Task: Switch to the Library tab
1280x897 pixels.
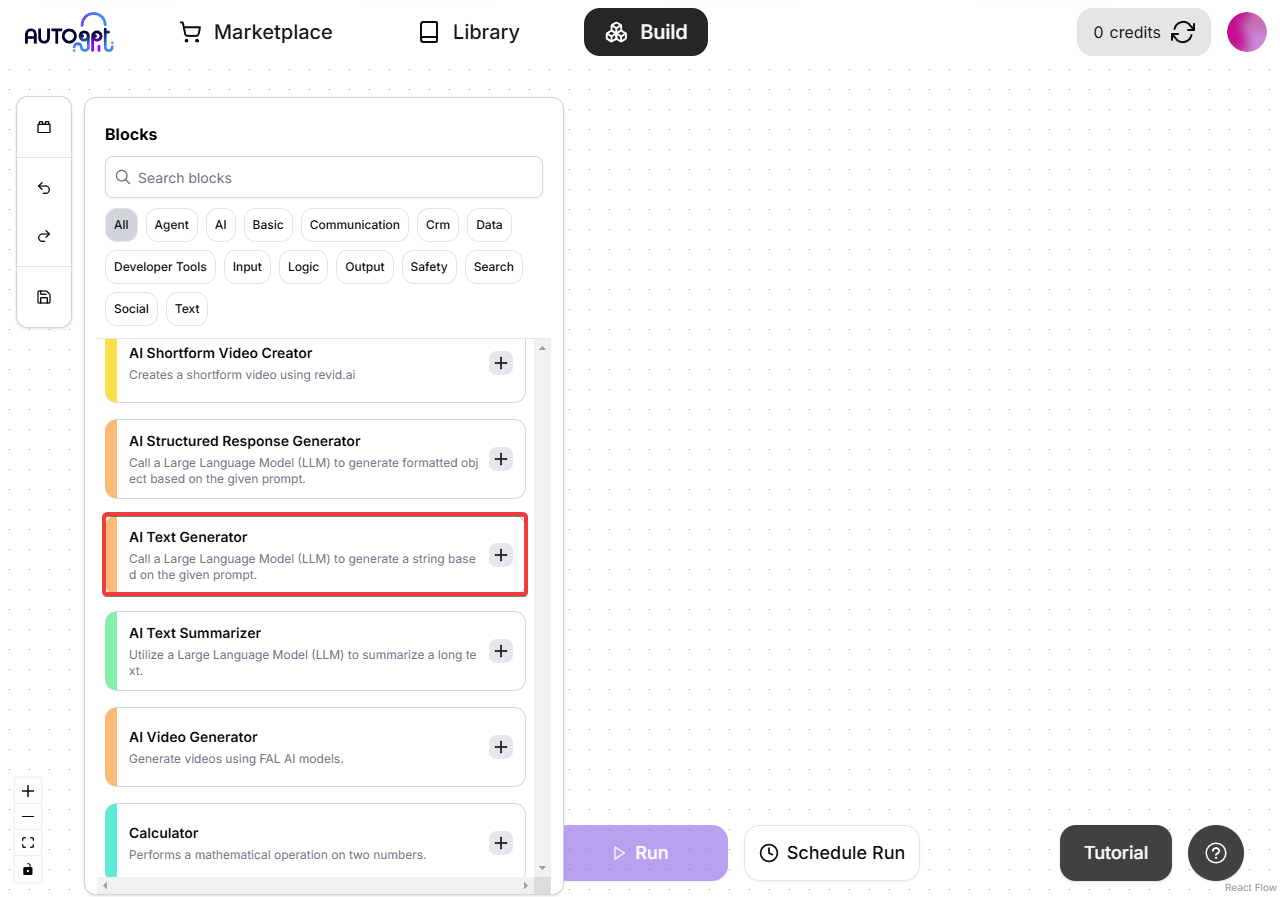Action: [469, 32]
